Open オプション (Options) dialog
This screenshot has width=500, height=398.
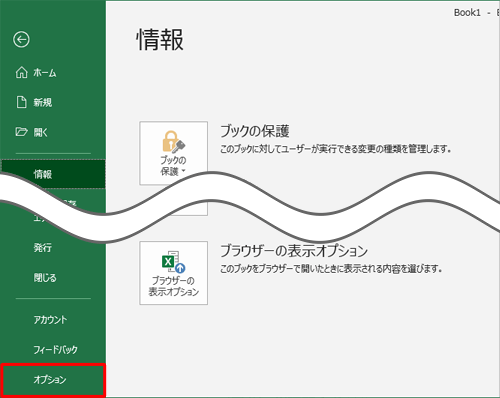pos(53,380)
